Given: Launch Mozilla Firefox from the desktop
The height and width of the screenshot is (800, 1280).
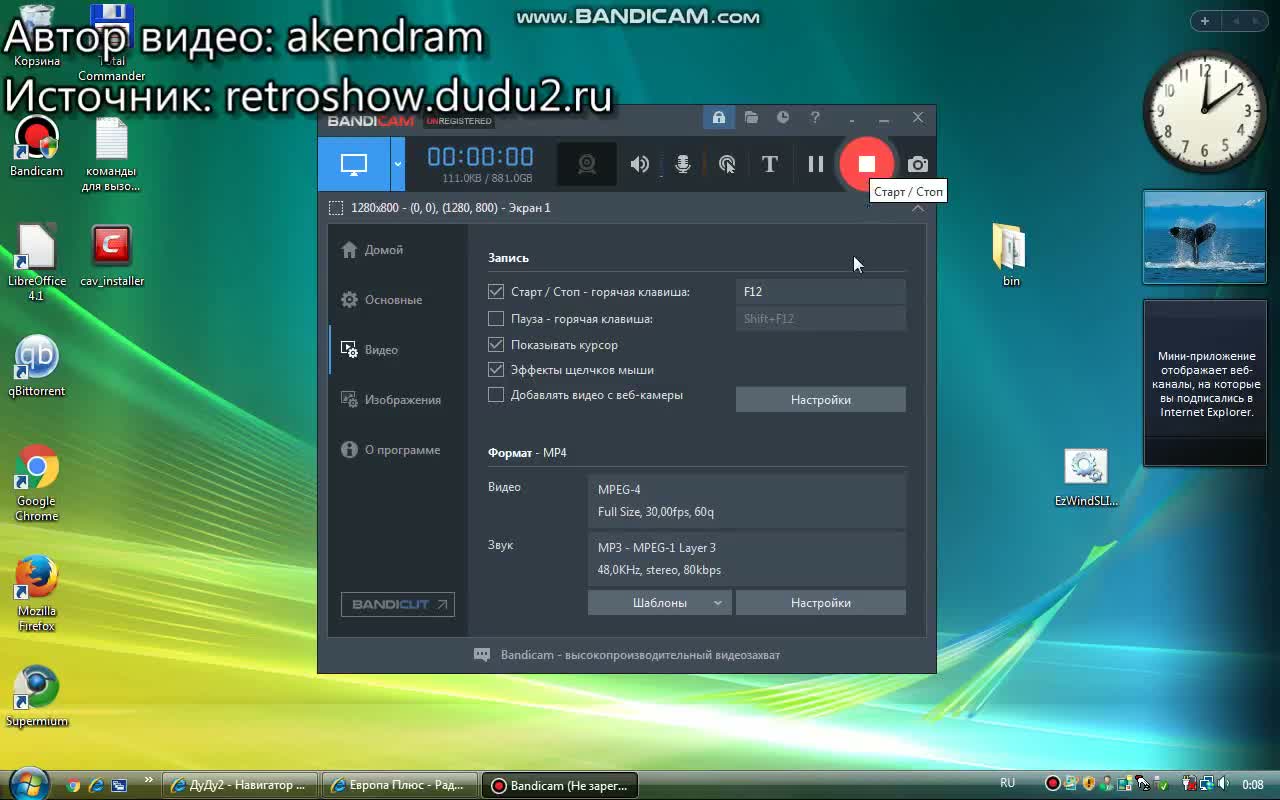Looking at the screenshot, I should [x=37, y=594].
